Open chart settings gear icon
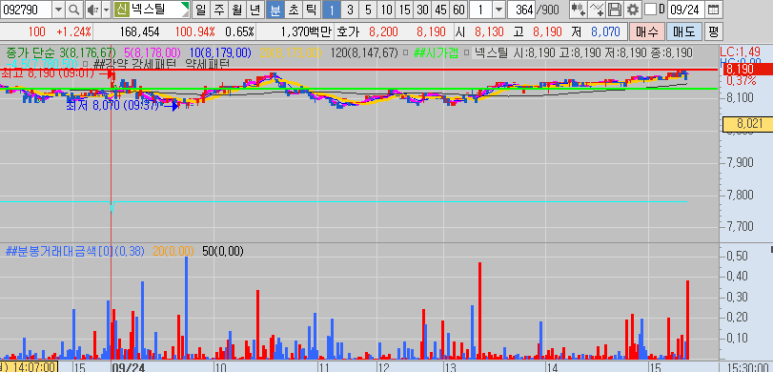The height and width of the screenshot is (372, 773). 633,9
